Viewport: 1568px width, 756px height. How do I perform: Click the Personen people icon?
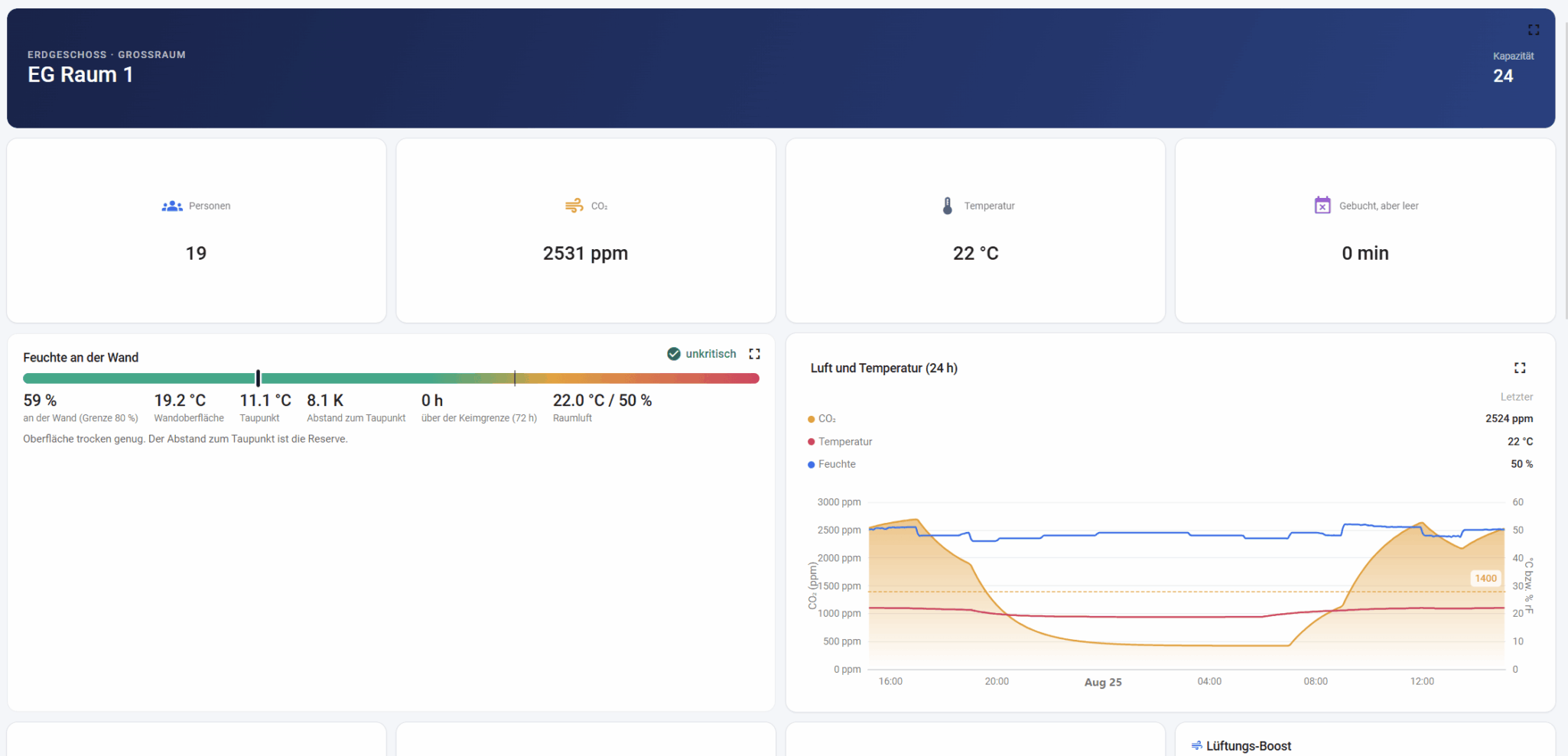[x=172, y=206]
